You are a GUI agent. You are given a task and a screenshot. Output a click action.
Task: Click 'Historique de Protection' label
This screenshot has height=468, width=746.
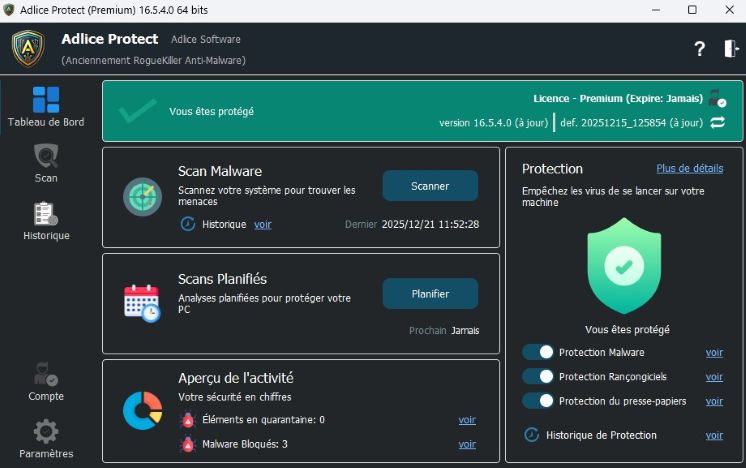tap(601, 435)
